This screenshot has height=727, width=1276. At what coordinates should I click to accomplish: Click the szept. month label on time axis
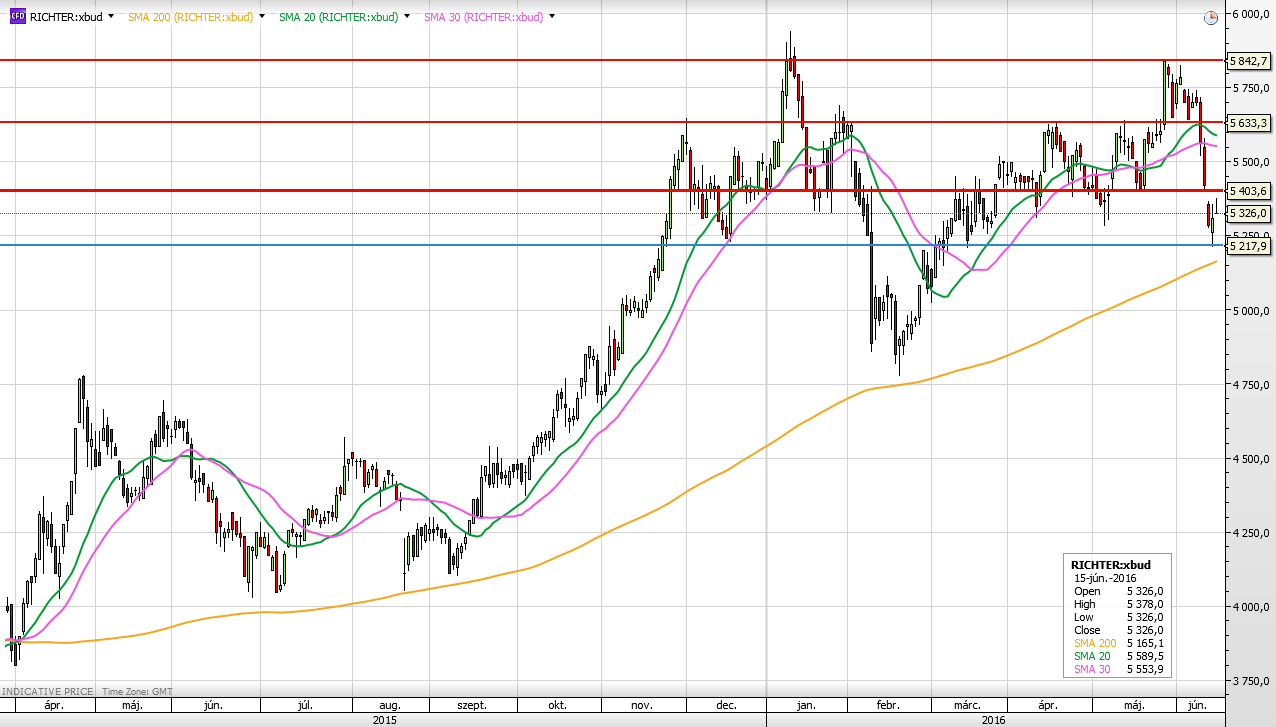tap(473, 705)
